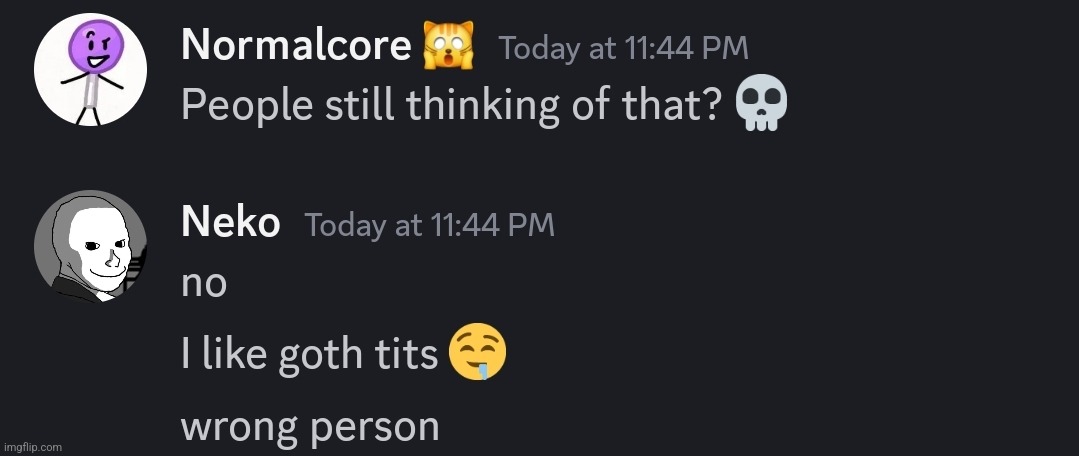Image resolution: width=1079 pixels, height=456 pixels.
Task: Click the imgflip.com watermark
Action: coord(32,447)
